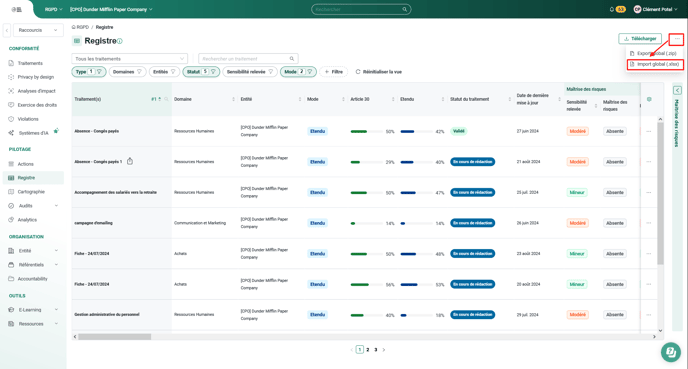The width and height of the screenshot is (688, 369).
Task: Click home icon in RGPD breadcrumb
Action: [74, 27]
